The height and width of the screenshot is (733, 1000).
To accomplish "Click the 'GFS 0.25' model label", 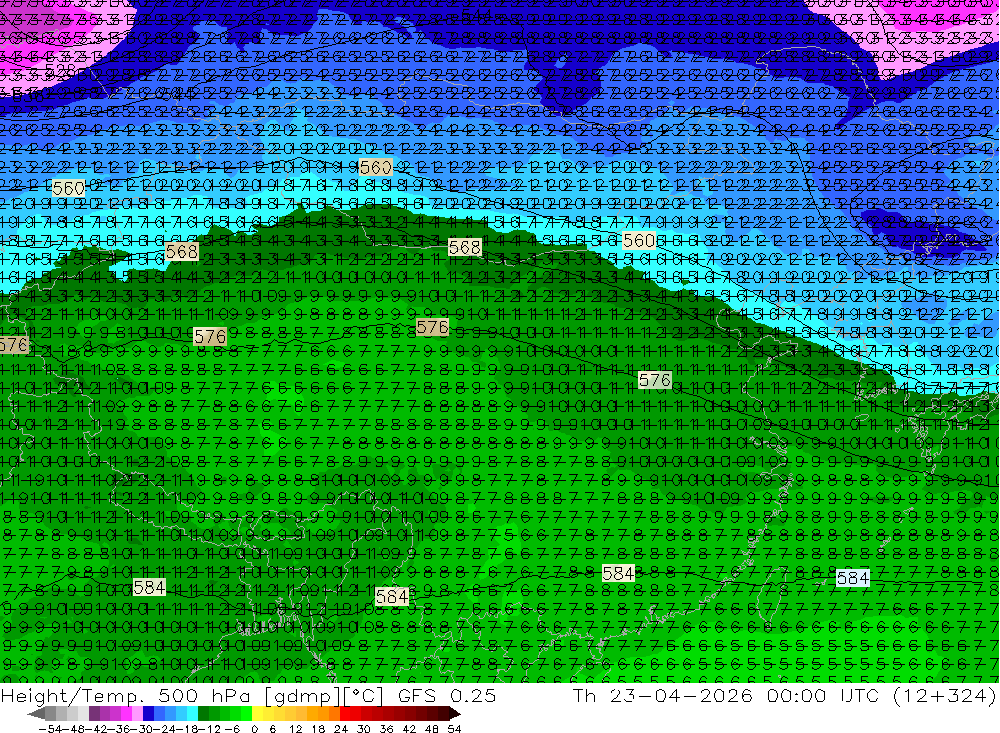I will pyautogui.click(x=447, y=695).
